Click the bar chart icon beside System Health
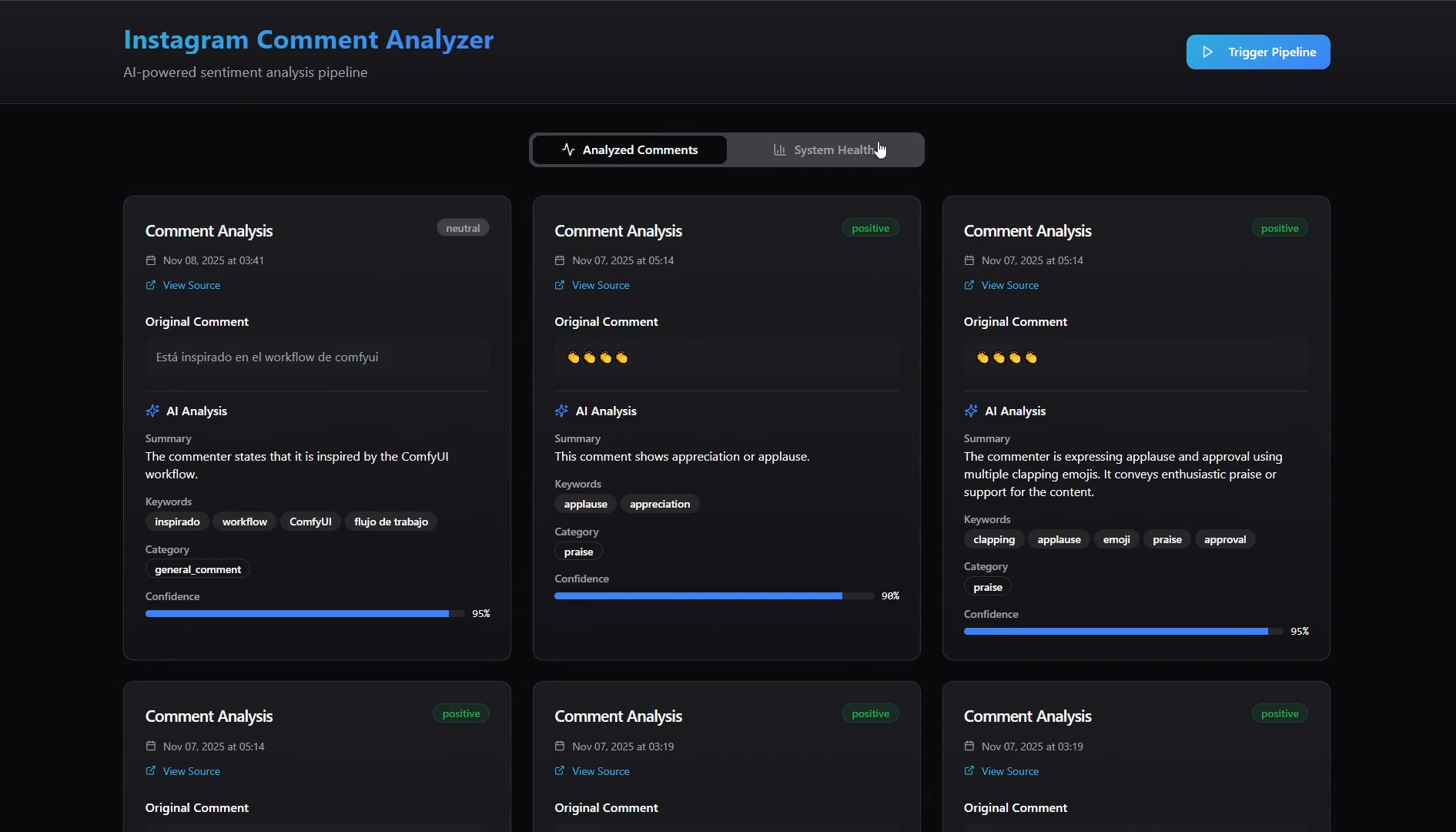The height and width of the screenshot is (832, 1456). pyautogui.click(x=778, y=149)
